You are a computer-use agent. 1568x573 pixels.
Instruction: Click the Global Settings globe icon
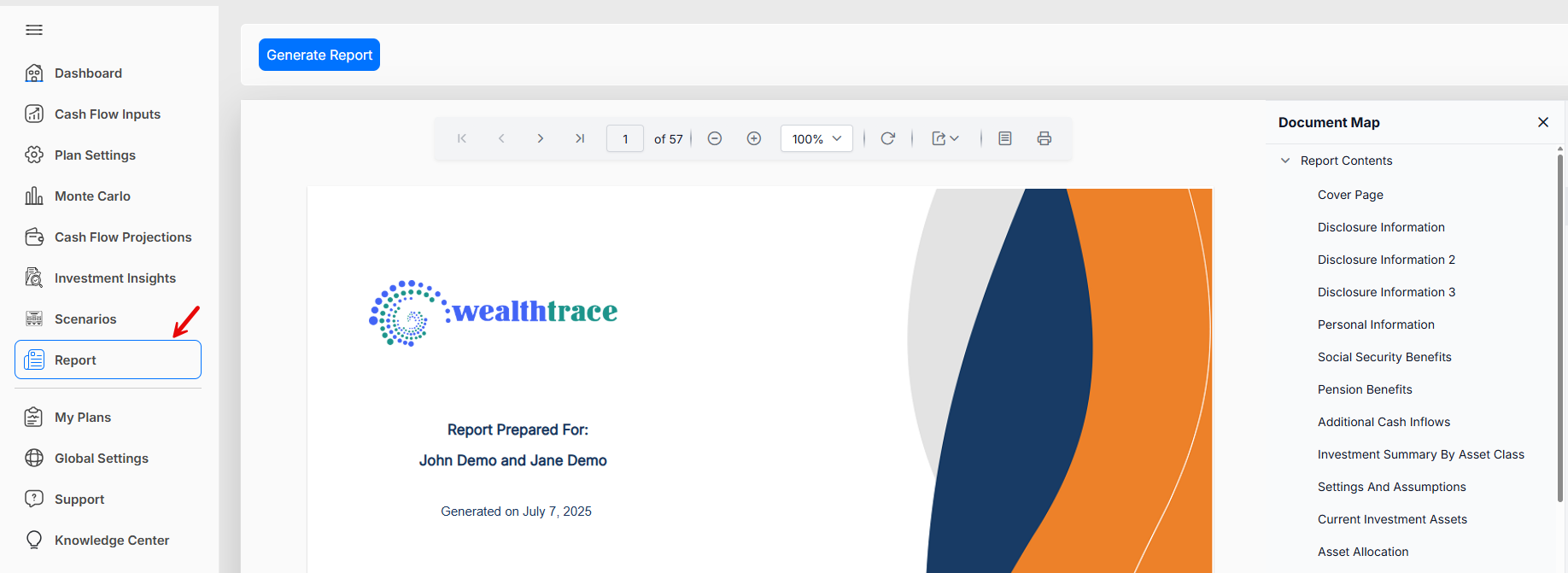click(34, 459)
